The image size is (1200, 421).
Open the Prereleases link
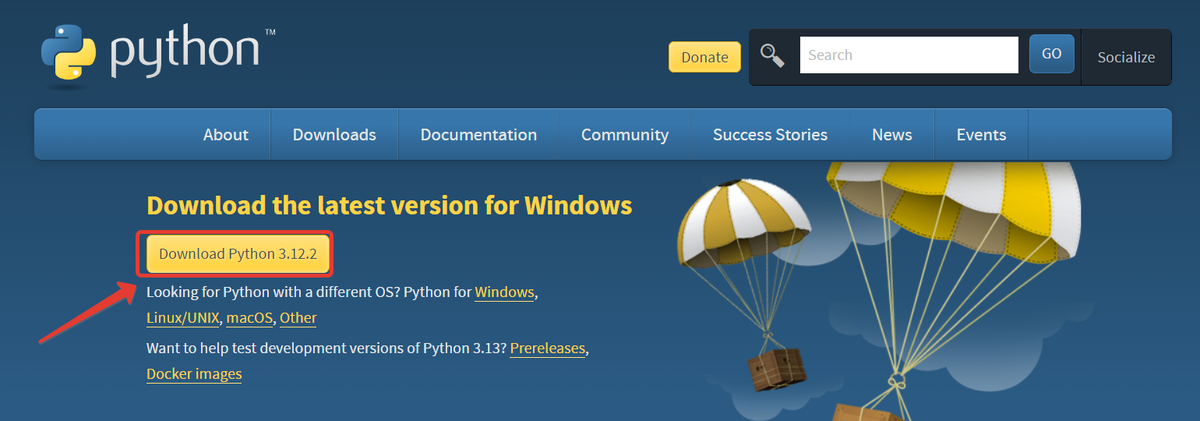pos(547,348)
